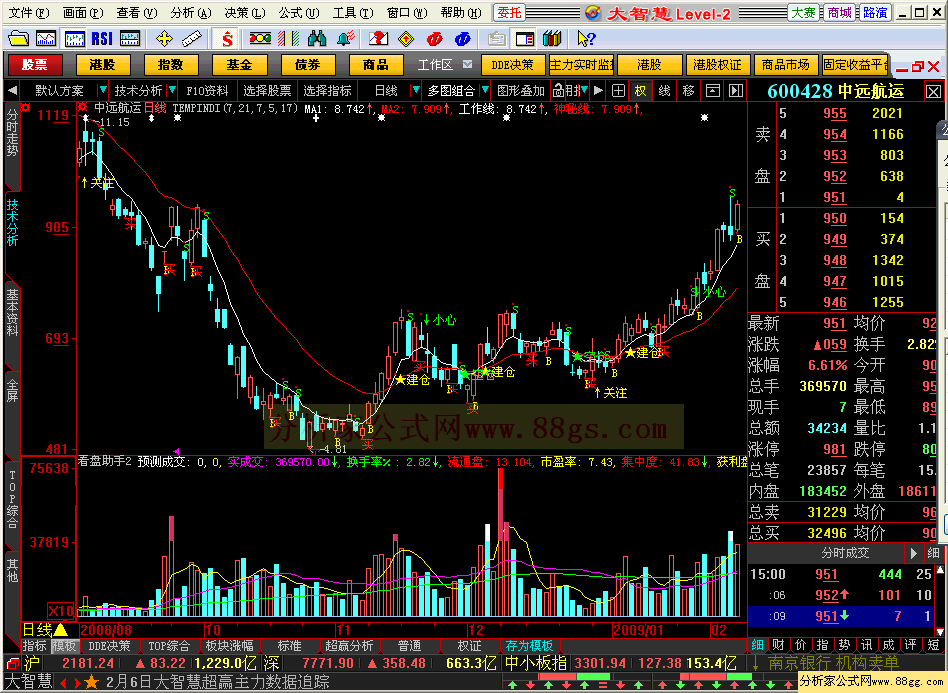Click the crosshair grid icon in chart toolbar
This screenshot has height=693, width=948.
pyautogui.click(x=618, y=91)
